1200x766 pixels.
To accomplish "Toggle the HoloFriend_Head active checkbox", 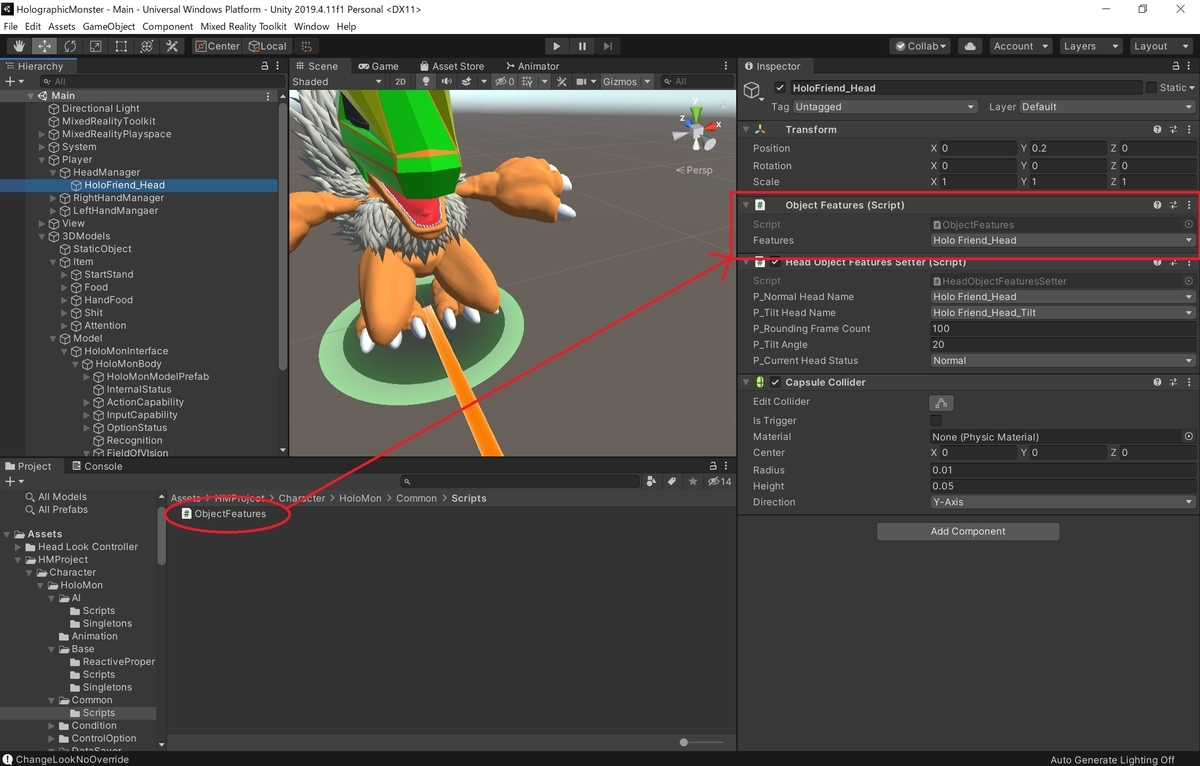I will 780,88.
